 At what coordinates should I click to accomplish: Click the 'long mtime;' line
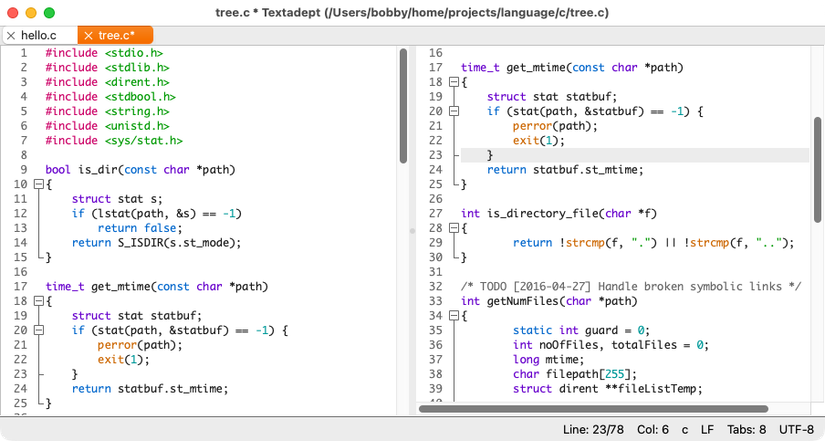548,360
